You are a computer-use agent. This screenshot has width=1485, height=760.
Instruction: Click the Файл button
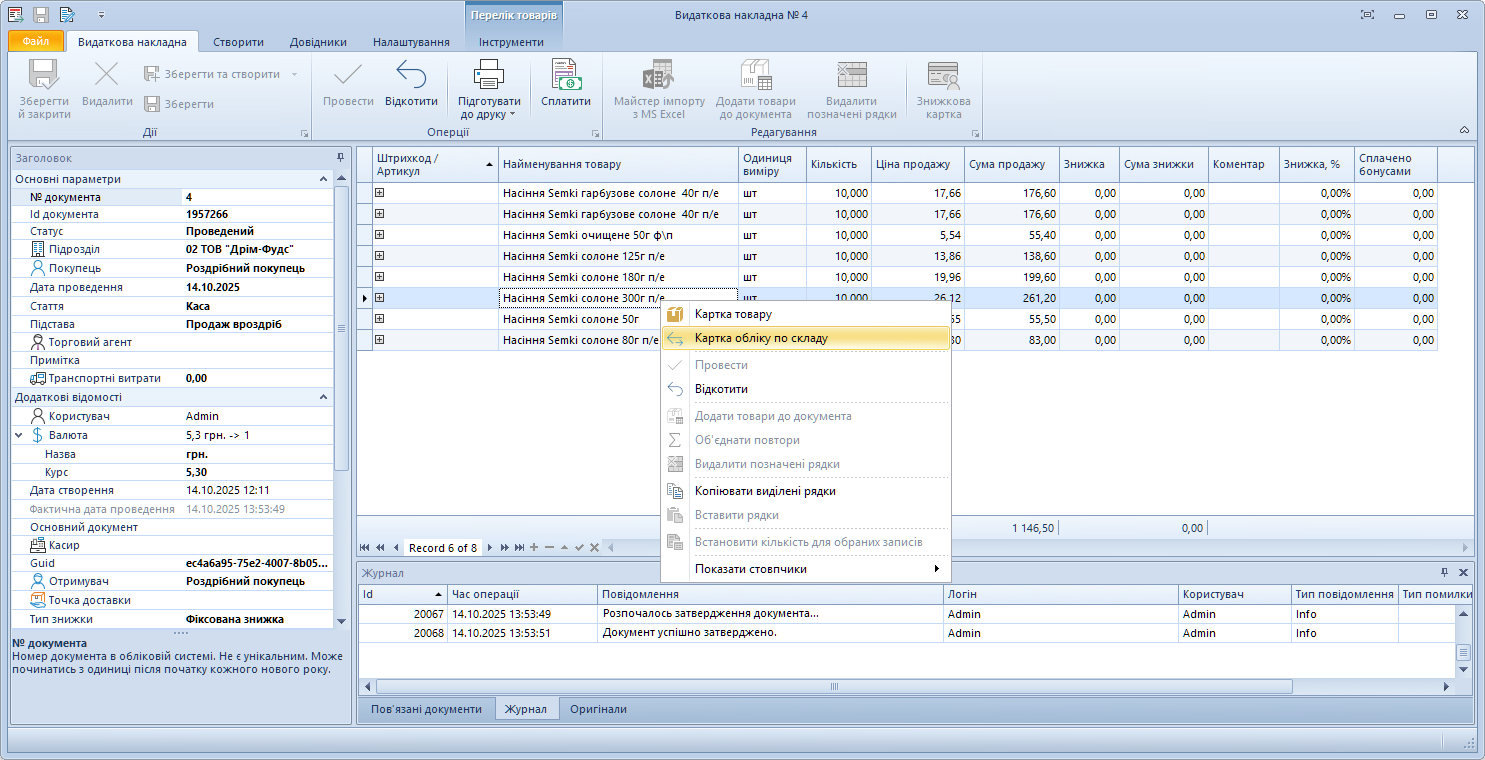click(36, 42)
